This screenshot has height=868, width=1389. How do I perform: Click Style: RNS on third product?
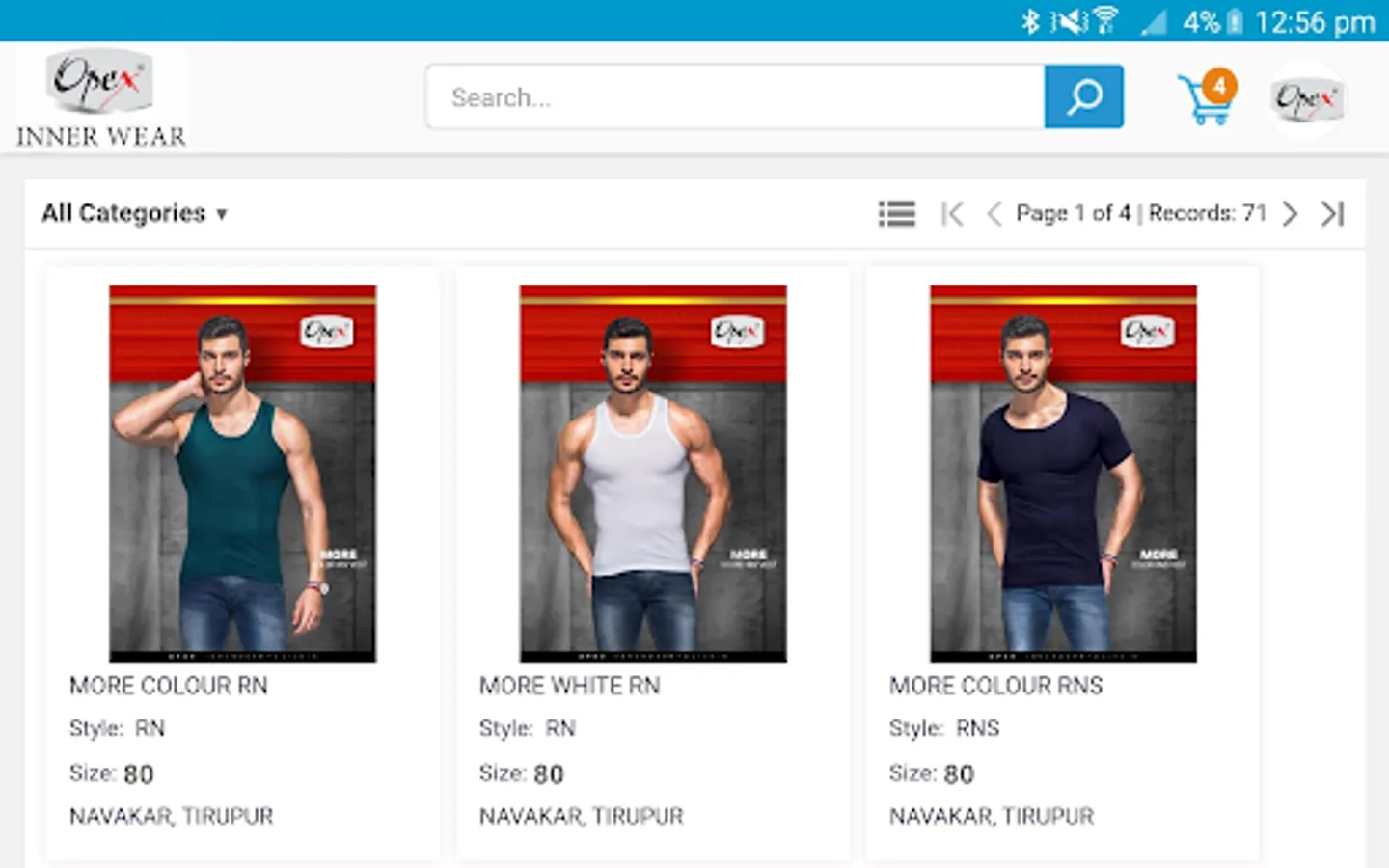coord(944,729)
